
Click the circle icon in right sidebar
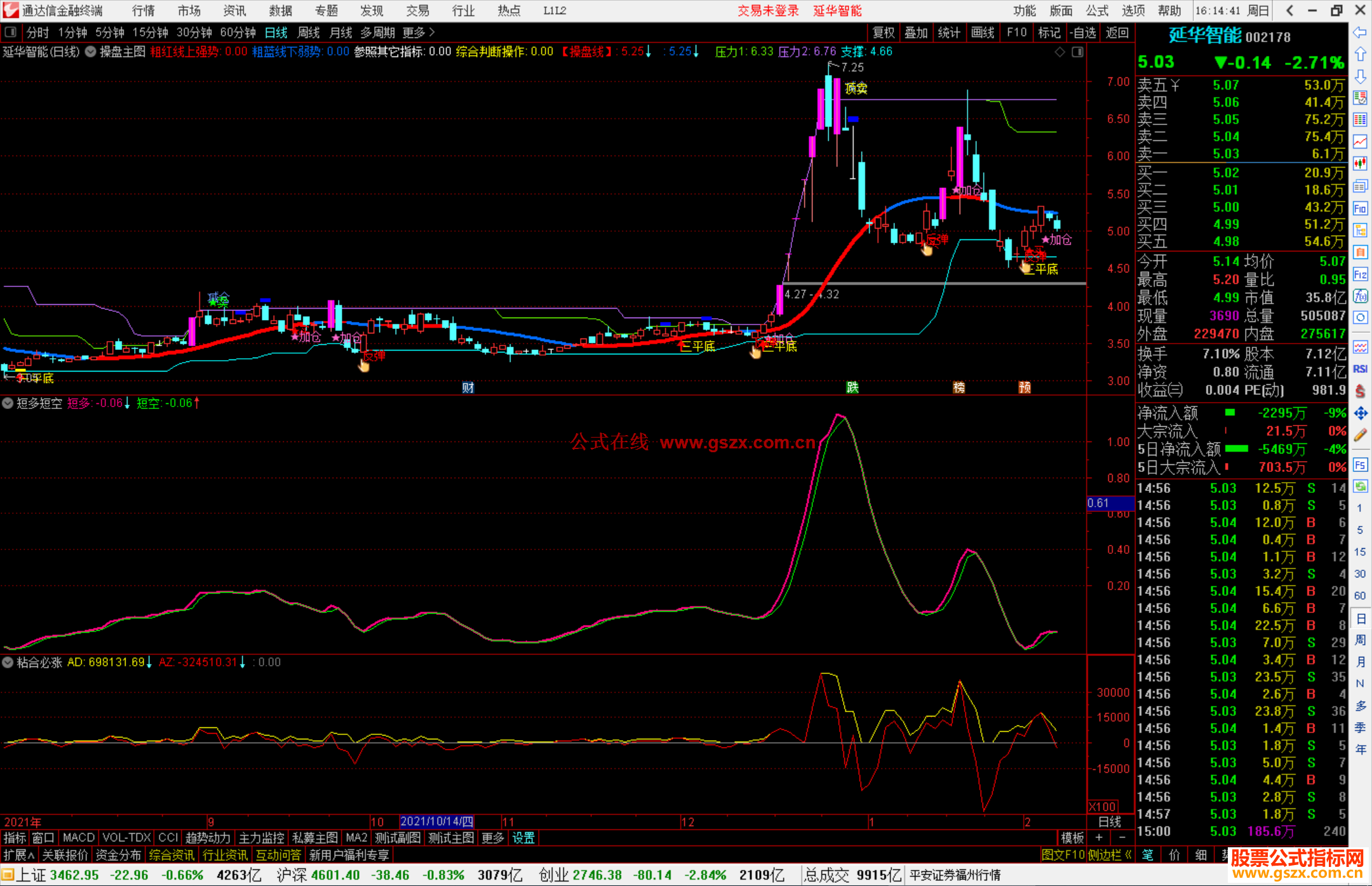[1360, 318]
